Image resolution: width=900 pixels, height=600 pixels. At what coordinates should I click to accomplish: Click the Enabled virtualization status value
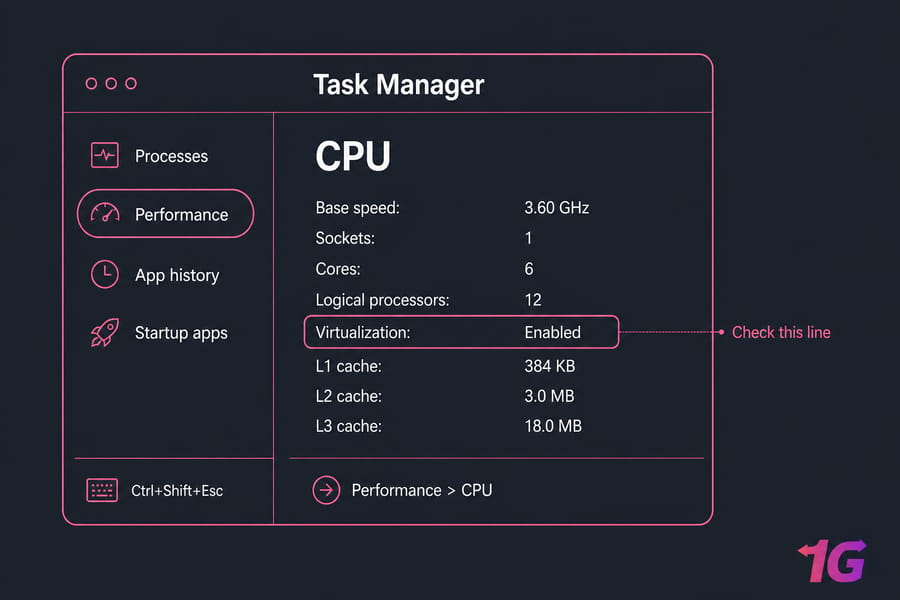553,332
